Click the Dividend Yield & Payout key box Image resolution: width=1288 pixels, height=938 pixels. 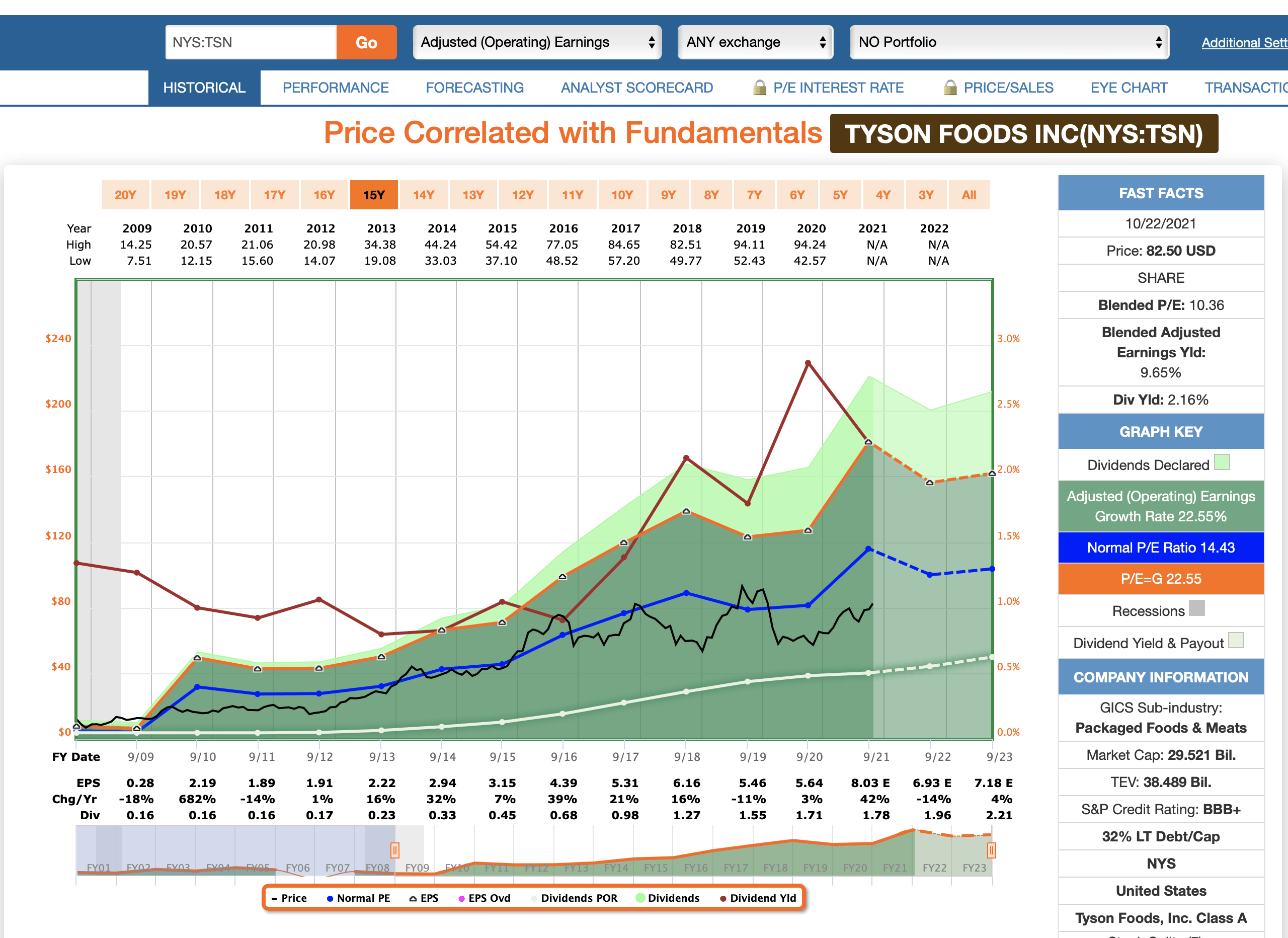(1236, 641)
